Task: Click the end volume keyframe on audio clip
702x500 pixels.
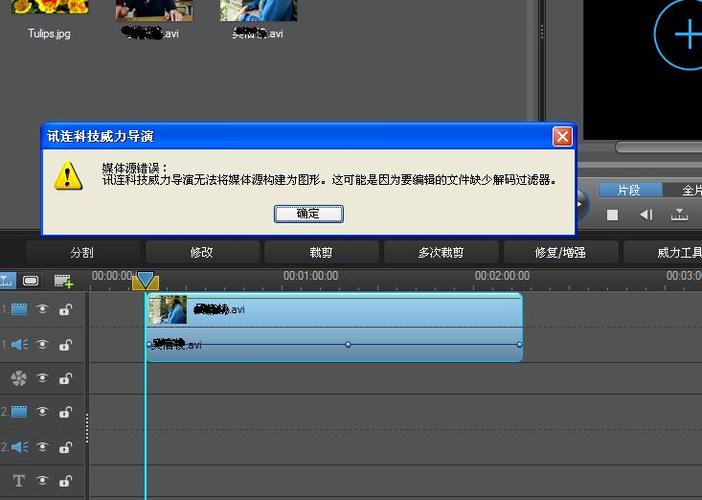Action: [519, 345]
